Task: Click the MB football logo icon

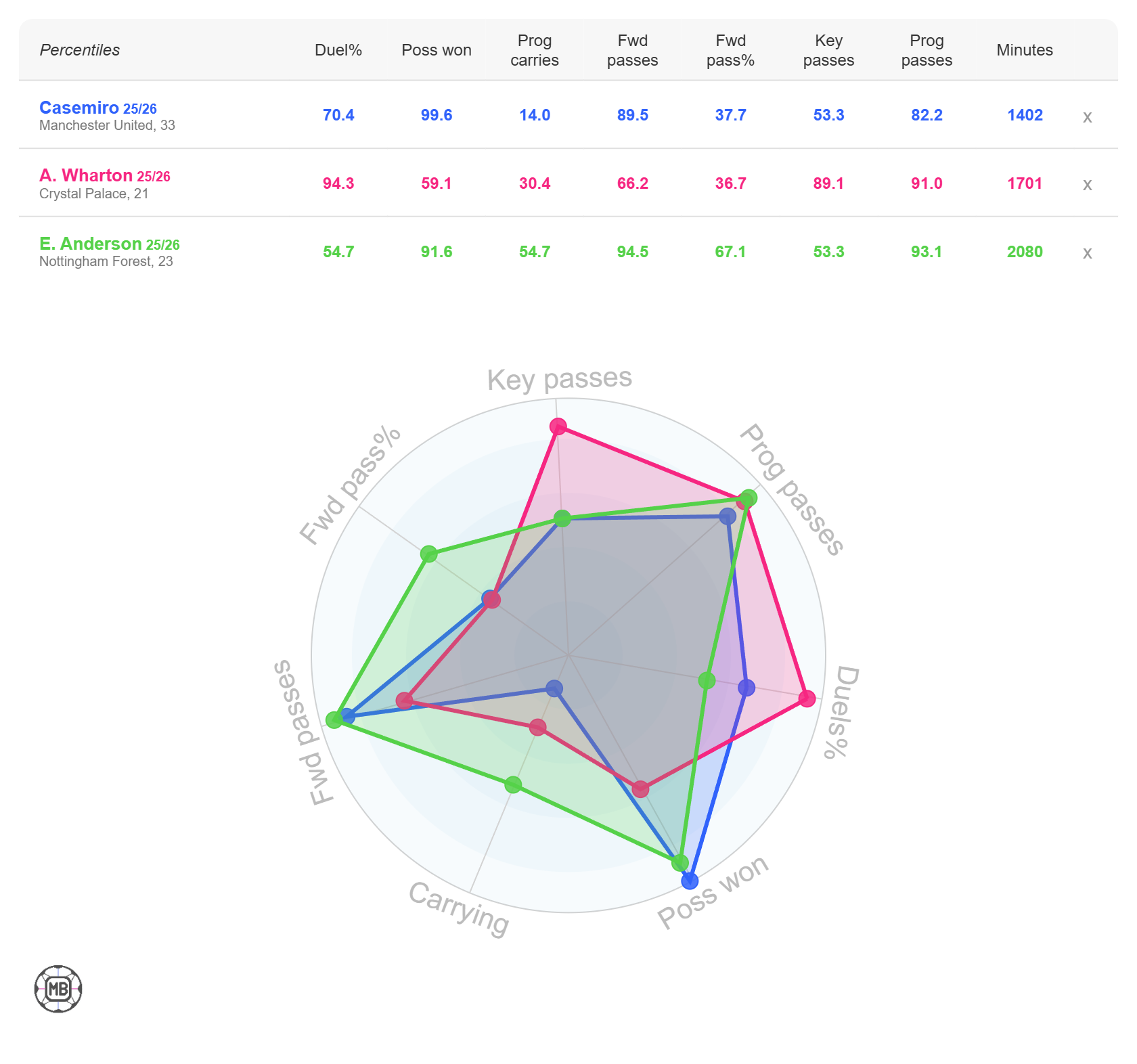Action: [x=58, y=989]
